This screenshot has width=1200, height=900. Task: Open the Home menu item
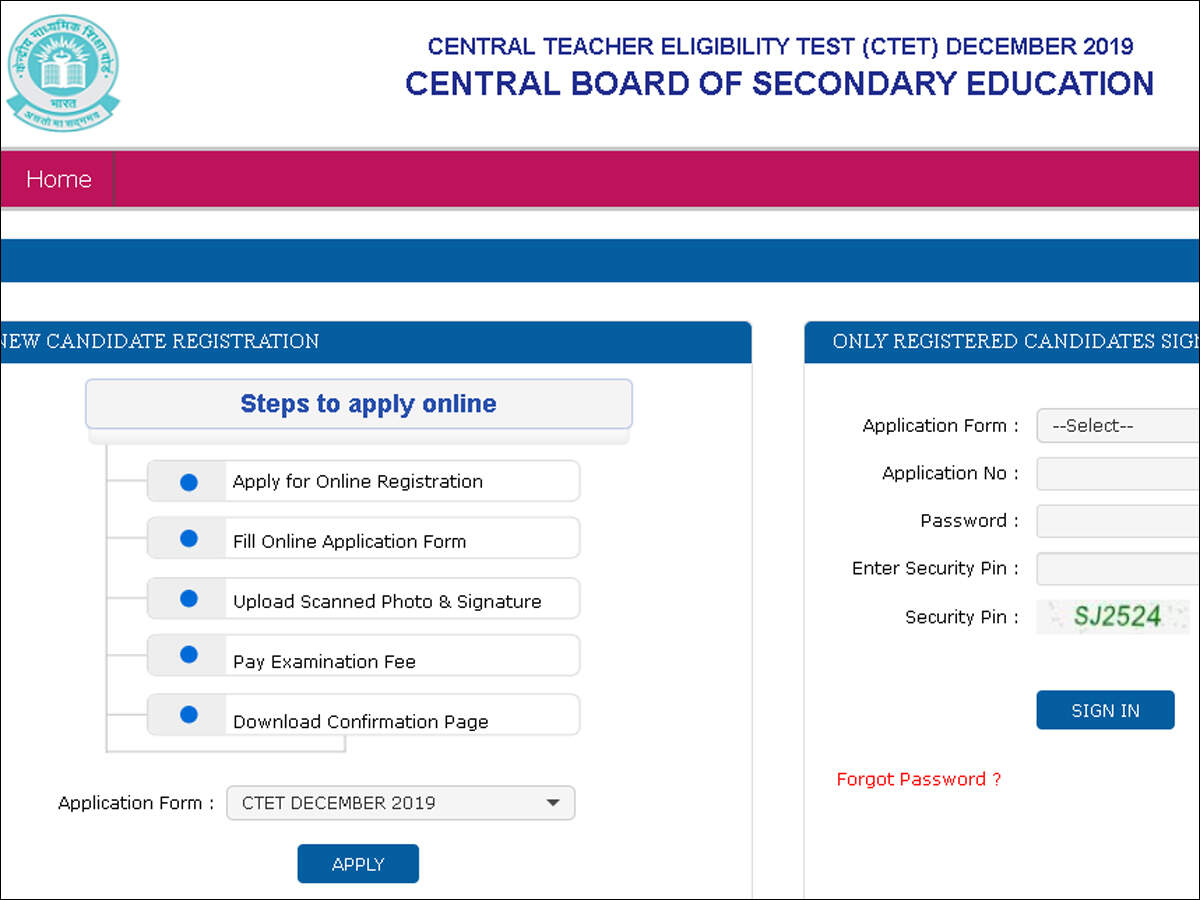[x=58, y=180]
